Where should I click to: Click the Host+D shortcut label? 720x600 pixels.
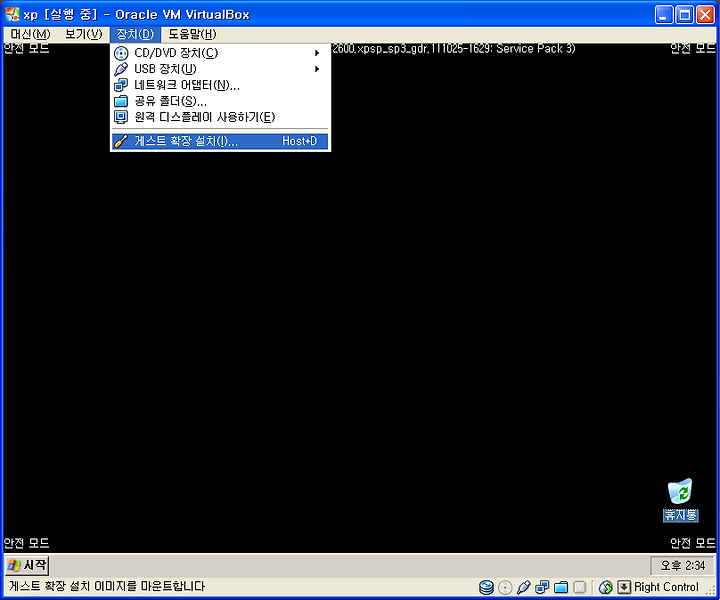pos(299,141)
